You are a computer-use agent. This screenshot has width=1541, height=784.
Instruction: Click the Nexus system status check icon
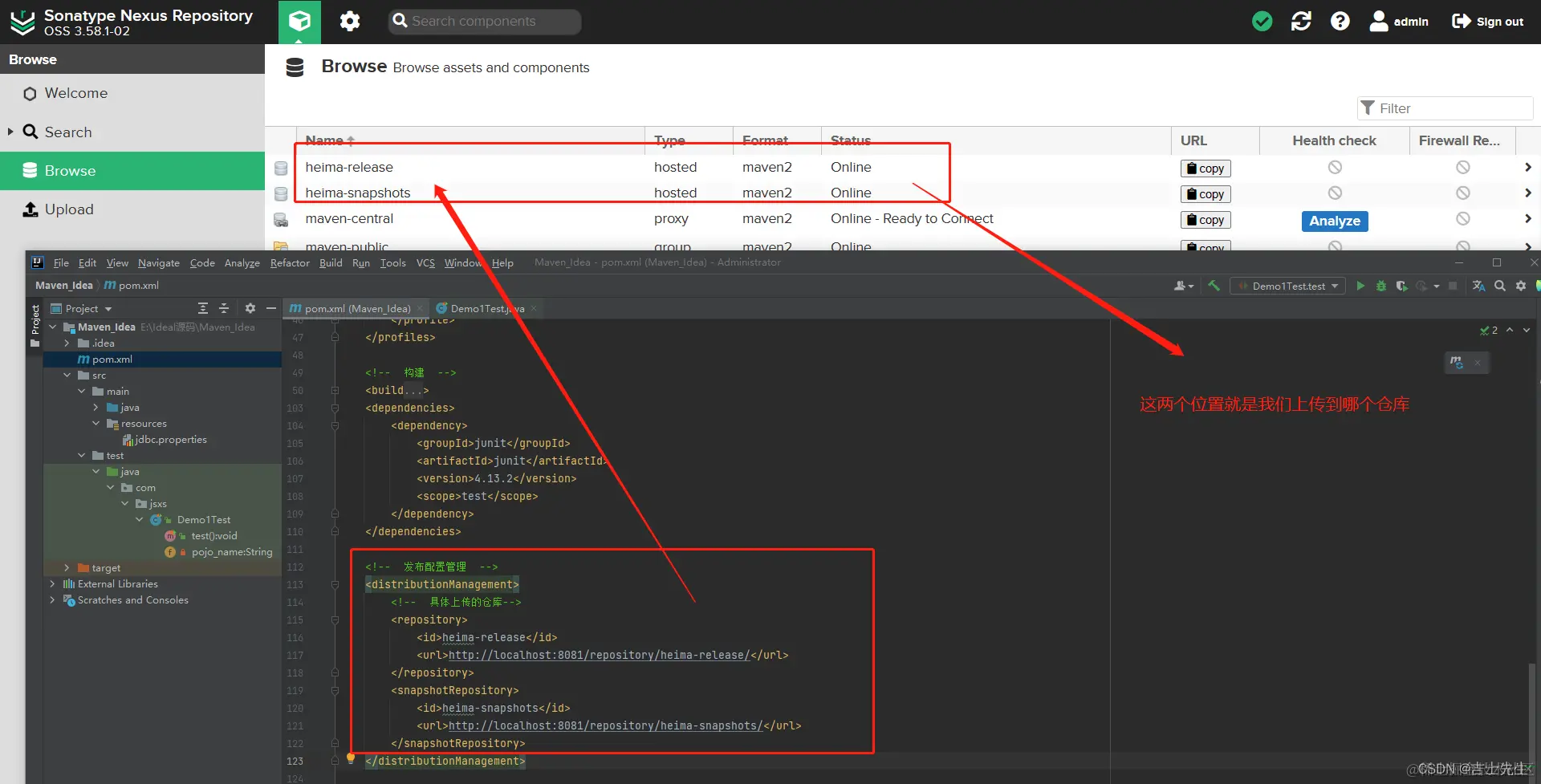point(1262,22)
